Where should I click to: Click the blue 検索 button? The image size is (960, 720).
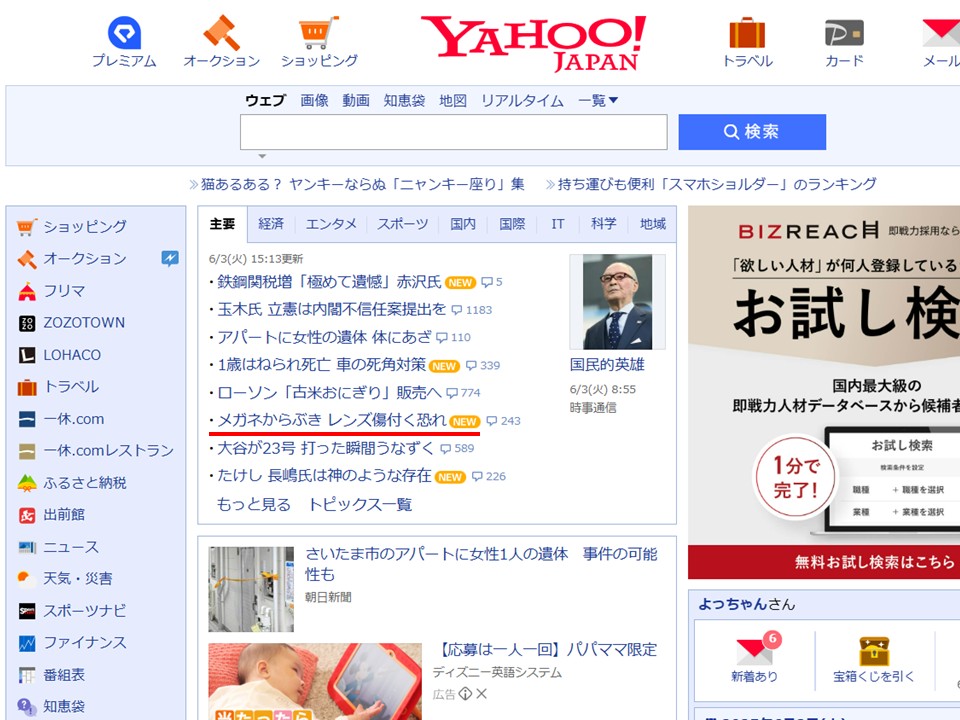click(752, 132)
